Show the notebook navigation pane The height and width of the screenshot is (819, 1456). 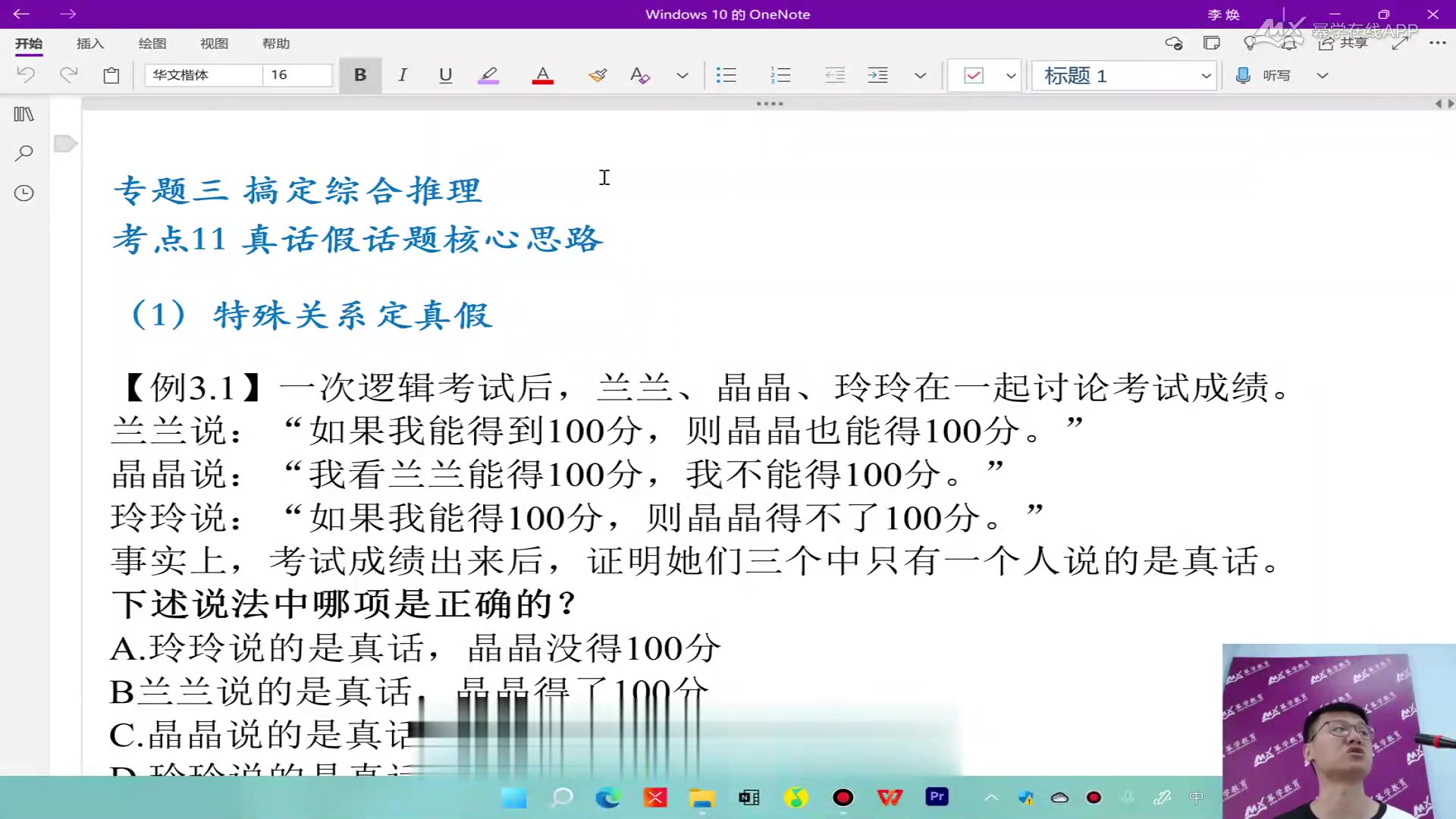click(24, 114)
